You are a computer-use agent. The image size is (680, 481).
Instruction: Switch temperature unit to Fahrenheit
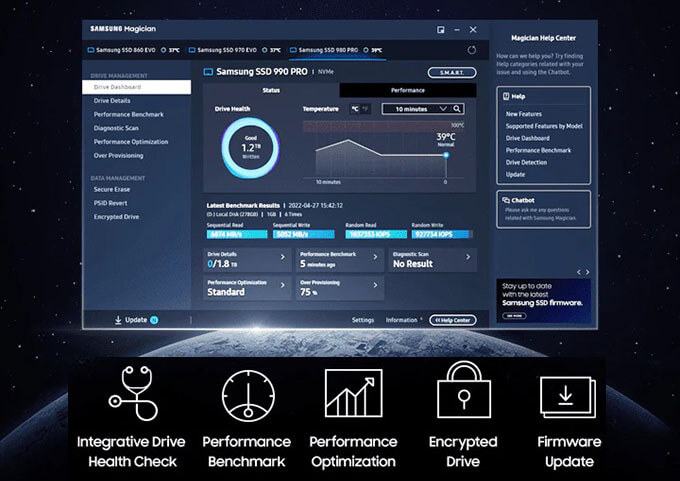click(366, 108)
